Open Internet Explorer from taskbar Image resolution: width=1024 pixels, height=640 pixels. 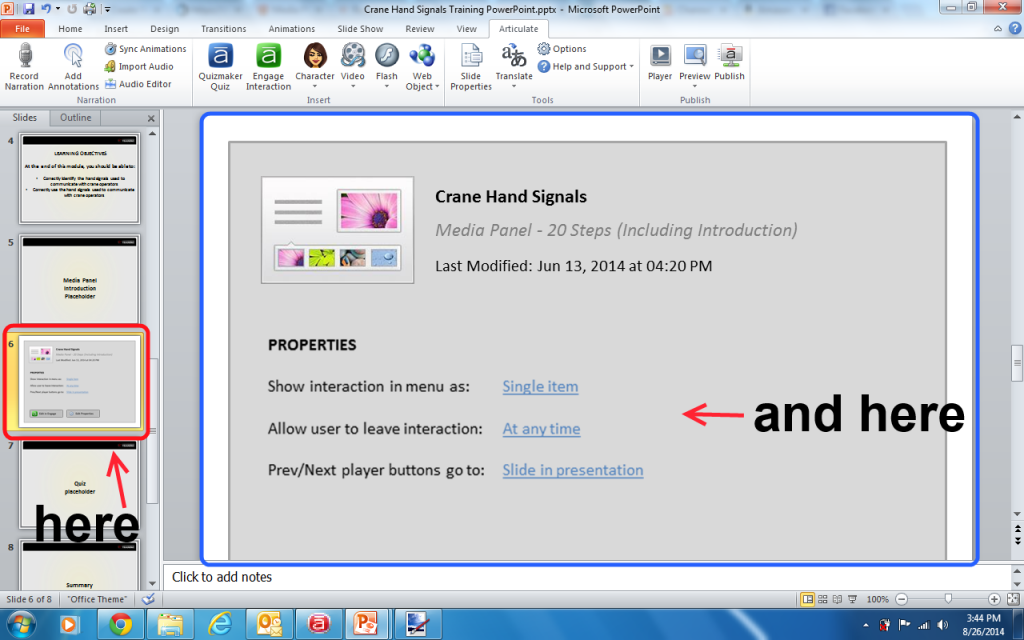tap(219, 624)
